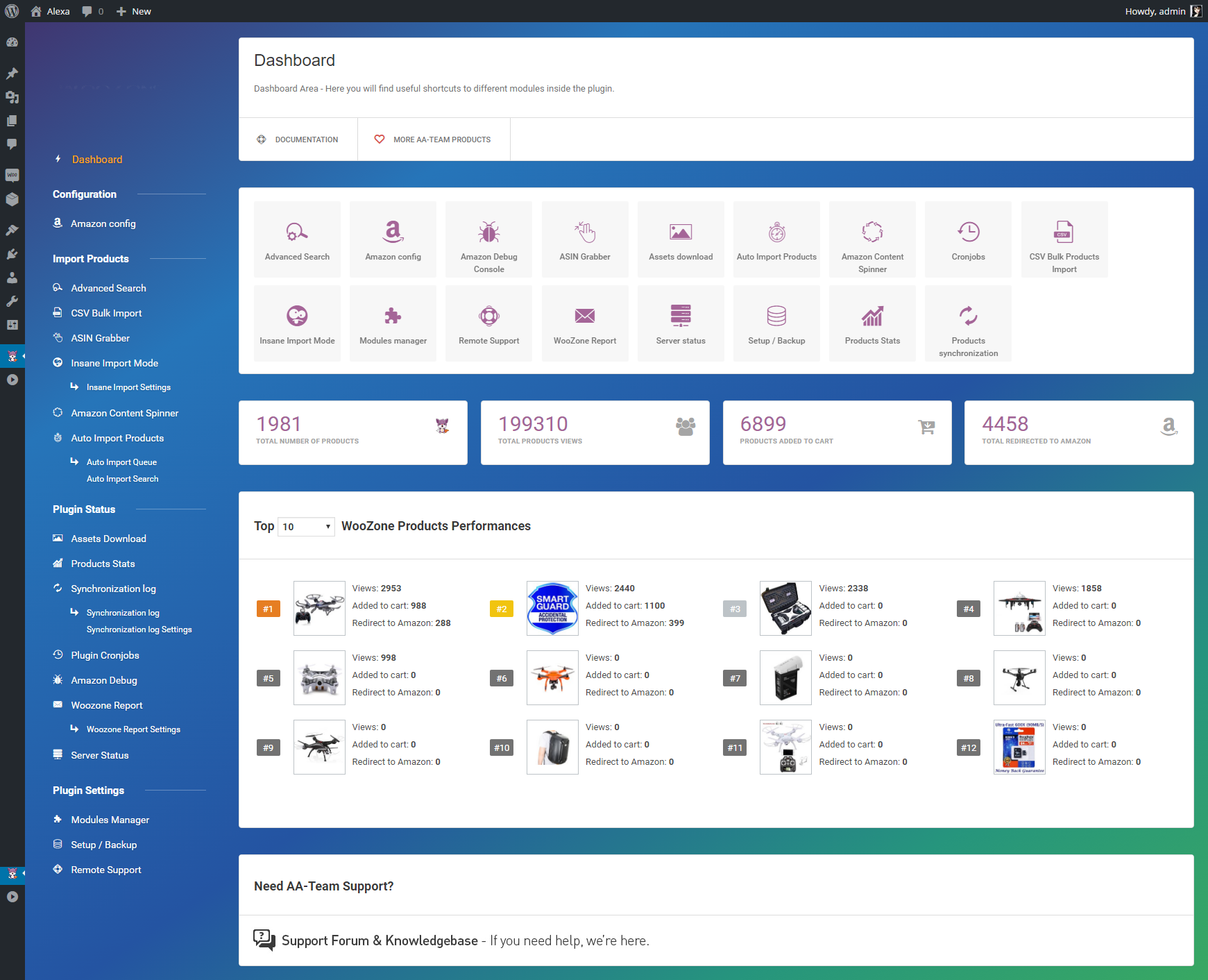1208x980 pixels.
Task: Open the More AA-Team Products tab
Action: click(x=434, y=140)
